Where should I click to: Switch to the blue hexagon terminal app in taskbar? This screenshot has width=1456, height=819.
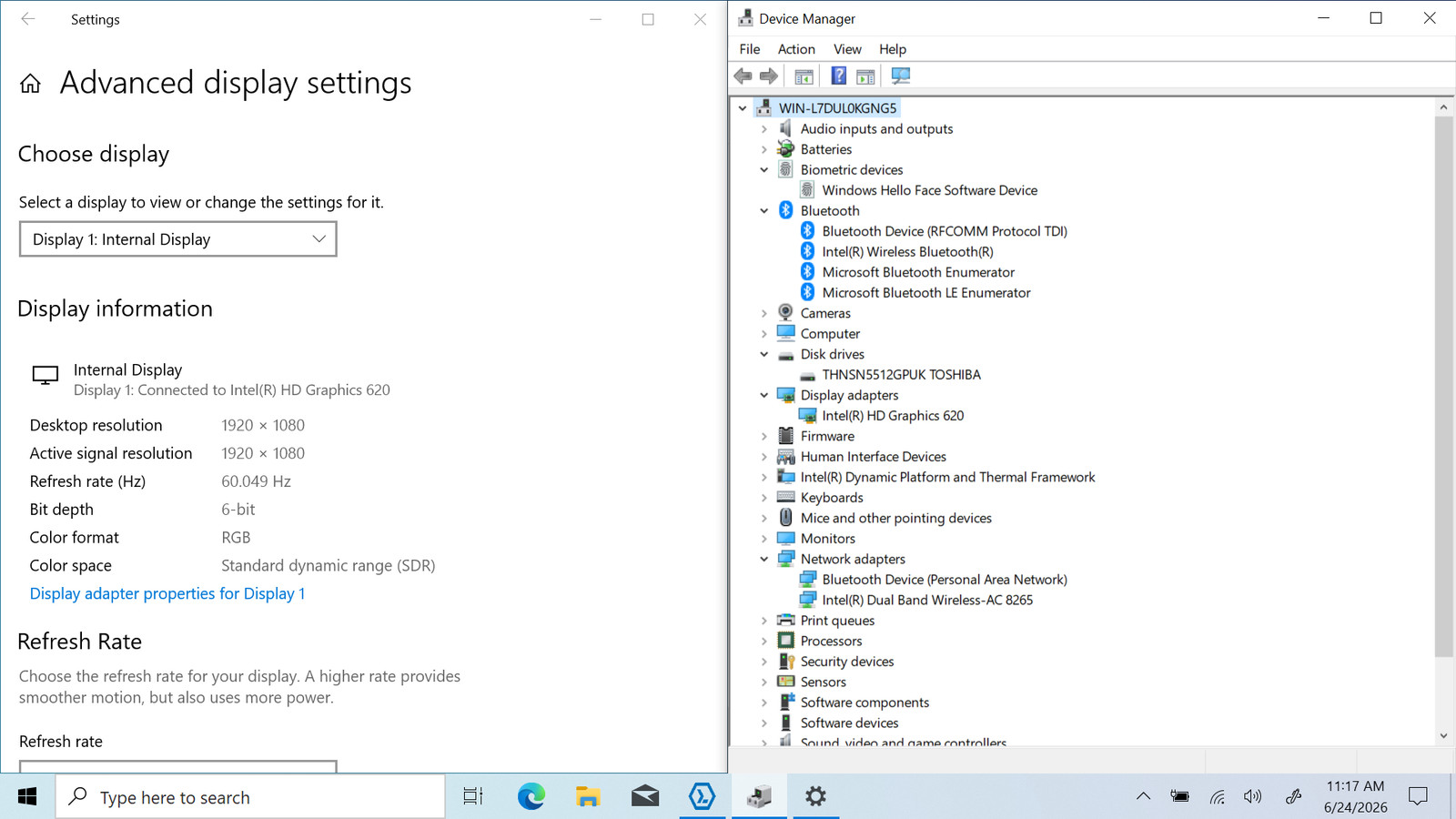(702, 797)
